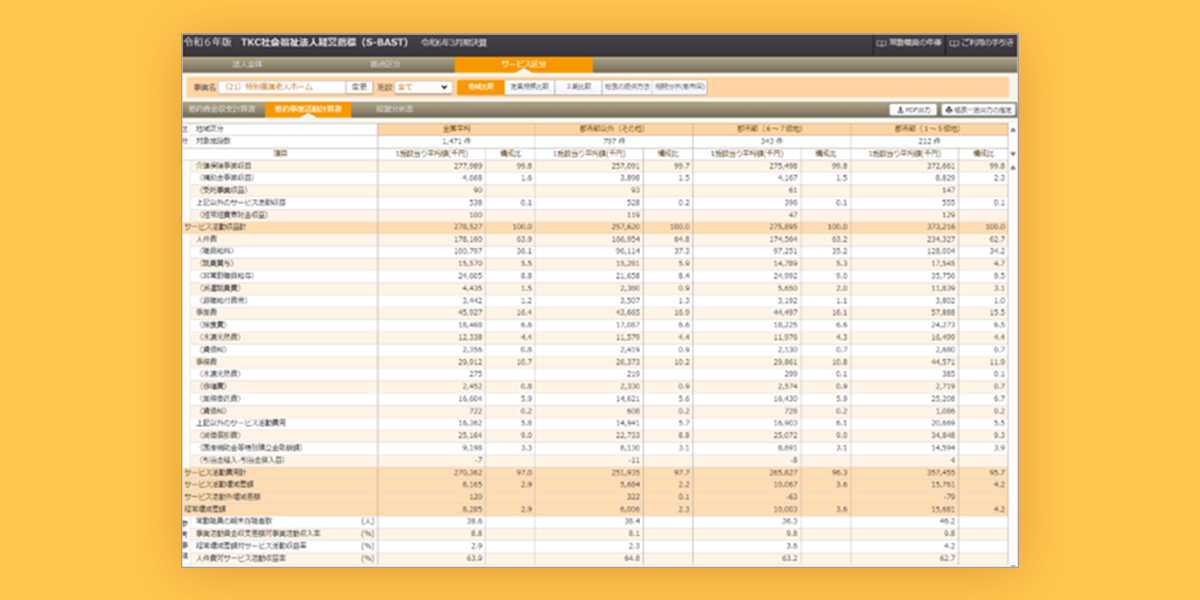Open the 要約資金収支計算書 sub-tab
Viewport: 1200px width, 600px height.
click(x=224, y=109)
